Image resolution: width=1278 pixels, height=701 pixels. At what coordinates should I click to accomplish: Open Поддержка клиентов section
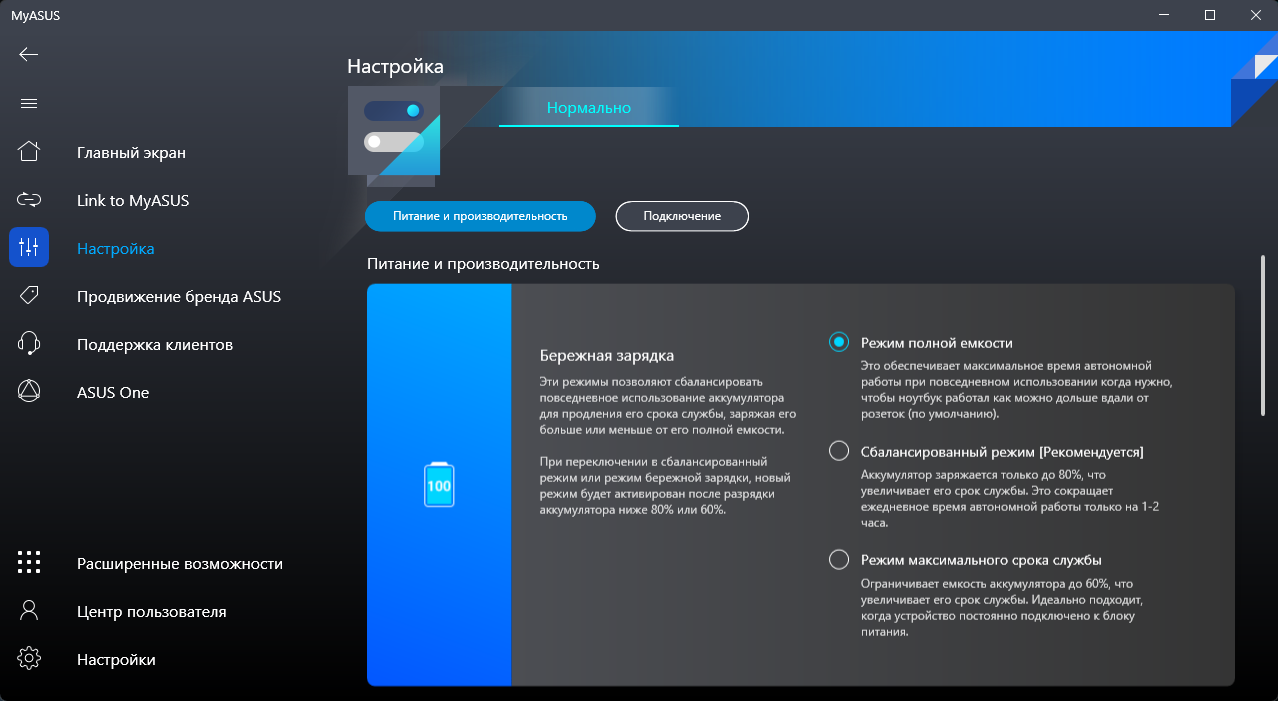point(155,345)
